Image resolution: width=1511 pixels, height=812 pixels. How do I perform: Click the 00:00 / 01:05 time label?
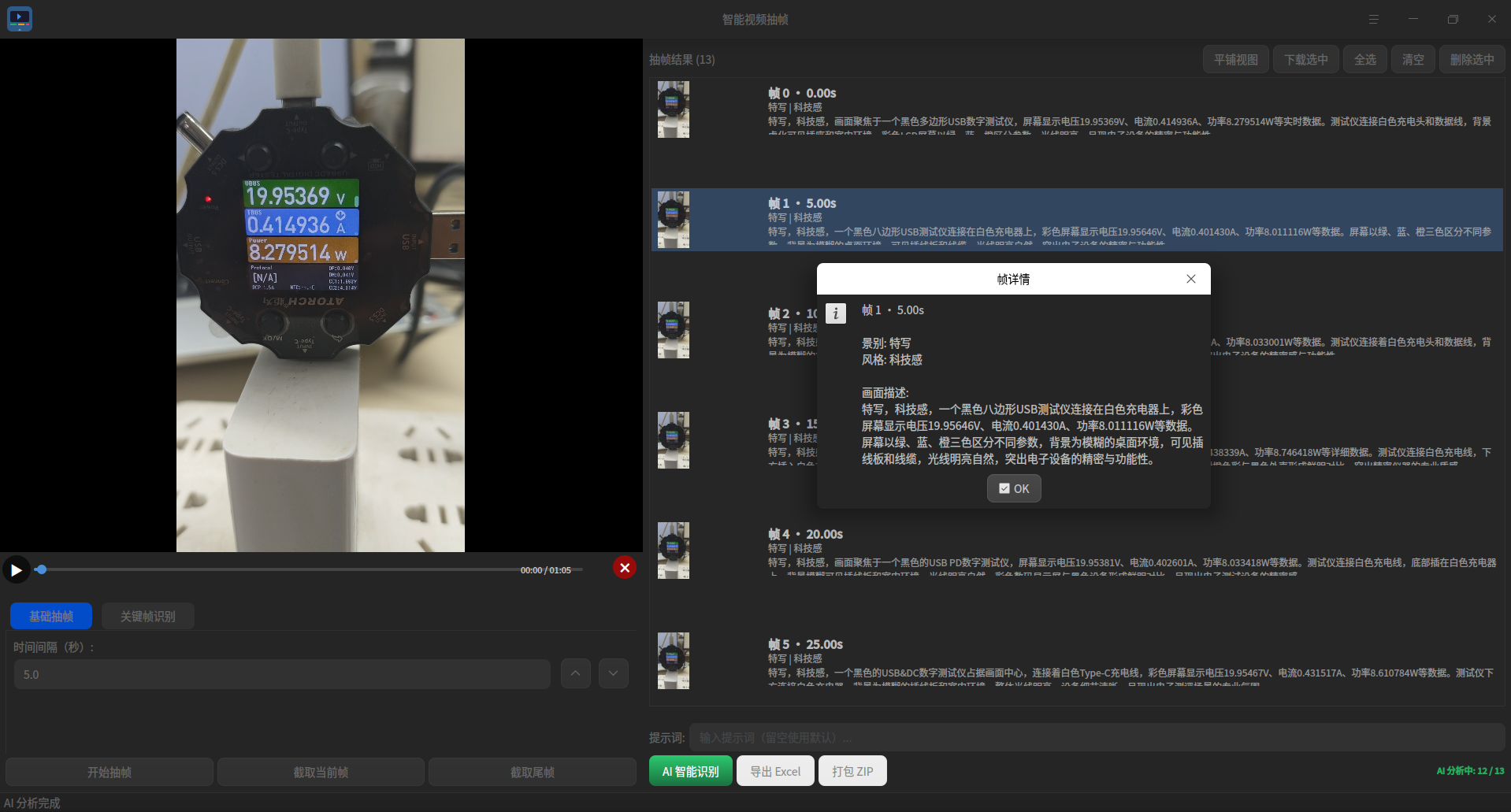tap(546, 570)
